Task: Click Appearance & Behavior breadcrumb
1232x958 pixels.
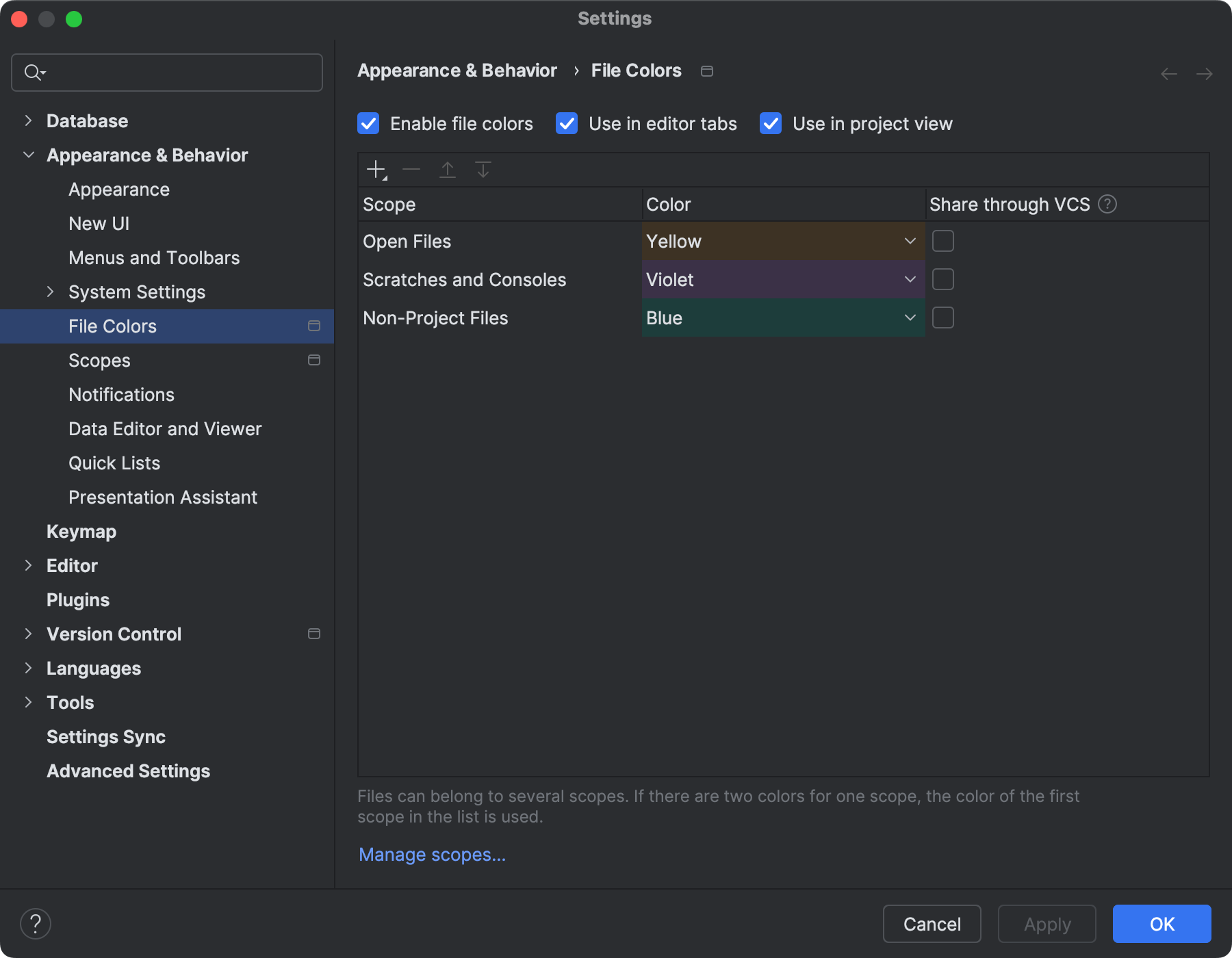Action: pos(457,70)
